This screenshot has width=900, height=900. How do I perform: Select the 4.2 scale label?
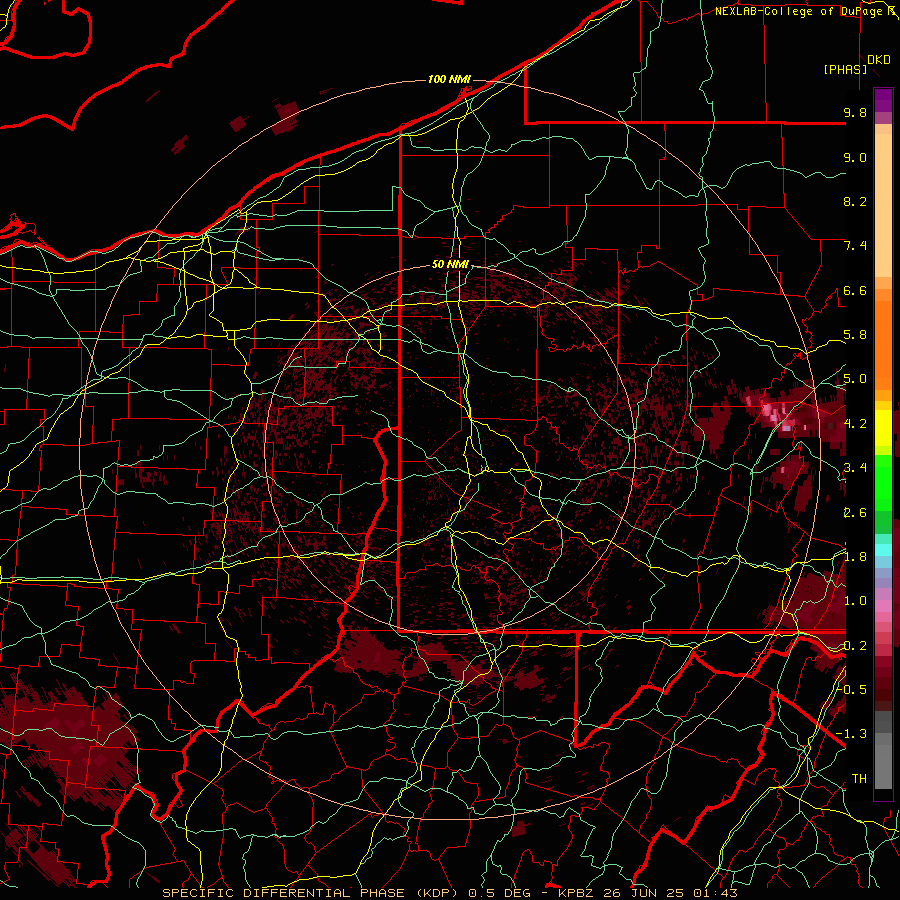coord(855,424)
